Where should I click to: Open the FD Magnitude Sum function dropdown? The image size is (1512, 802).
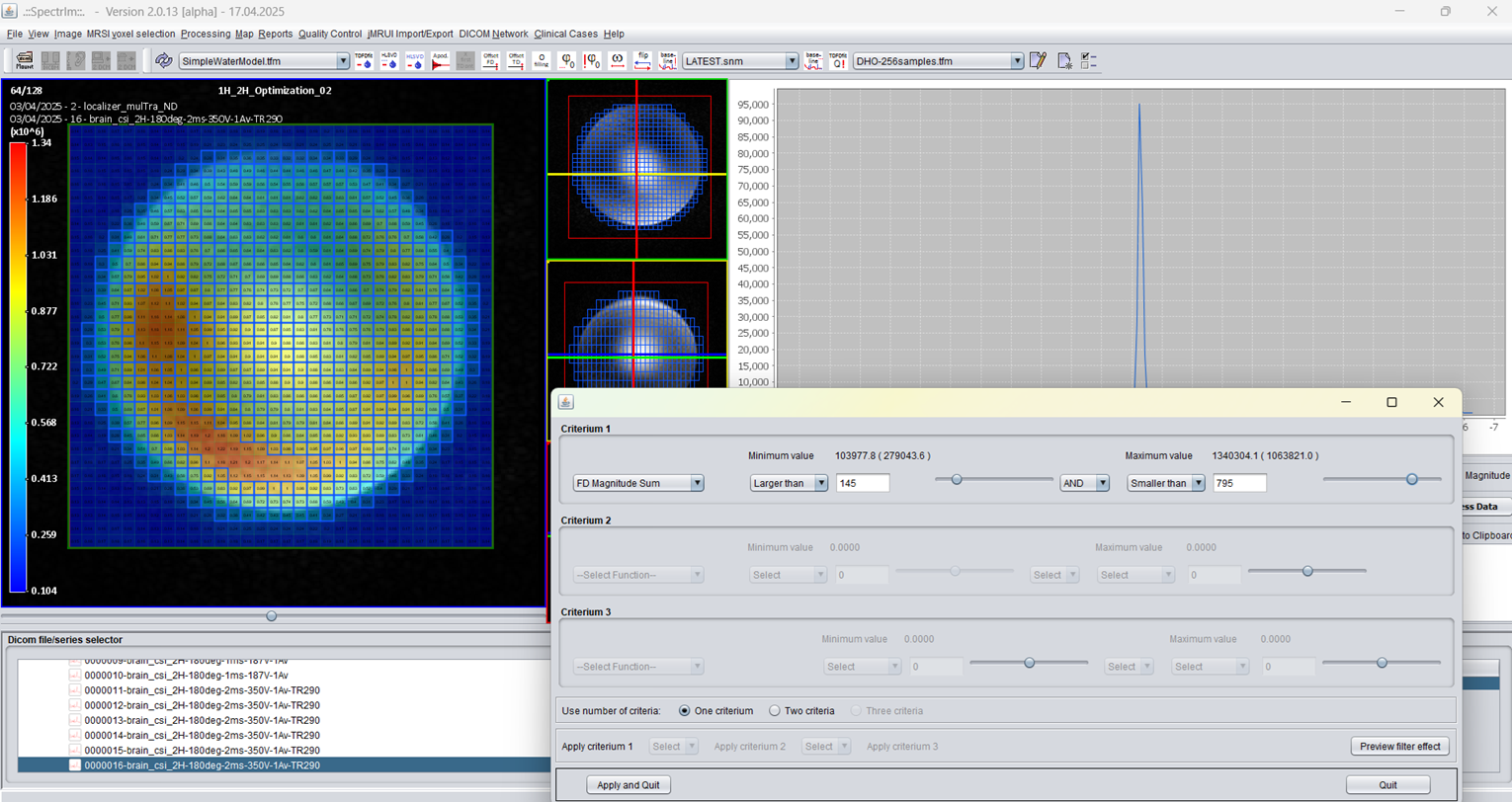point(697,483)
